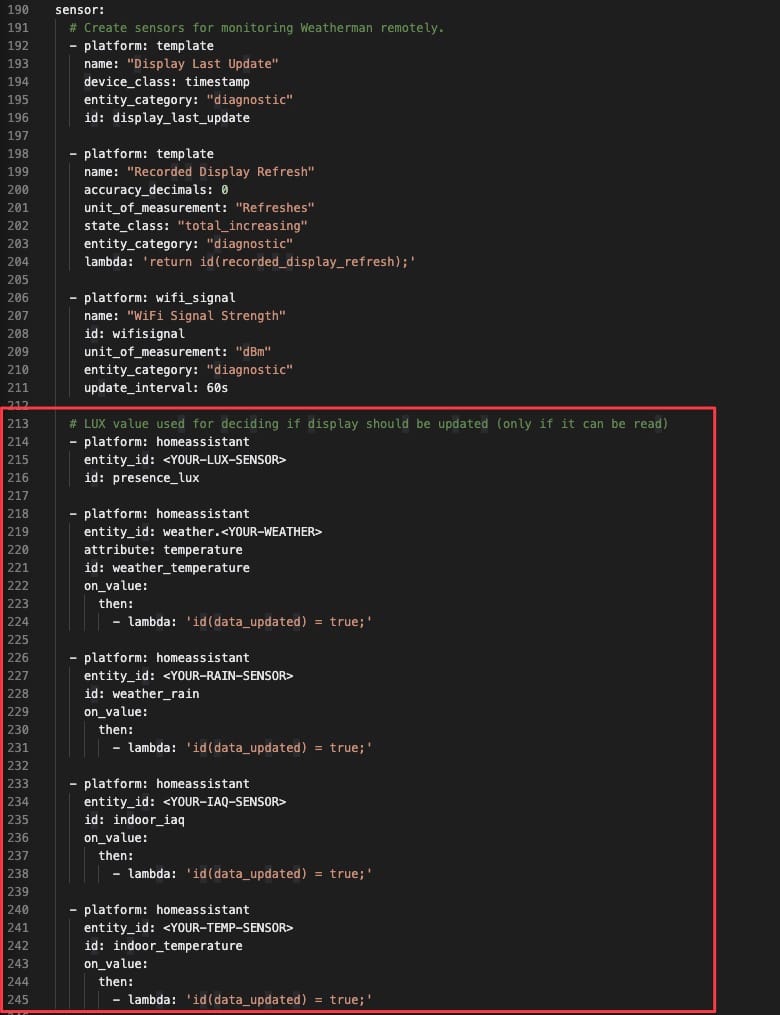Click the update_interval 60s value
Image resolution: width=780 pixels, height=1015 pixels.
217,388
